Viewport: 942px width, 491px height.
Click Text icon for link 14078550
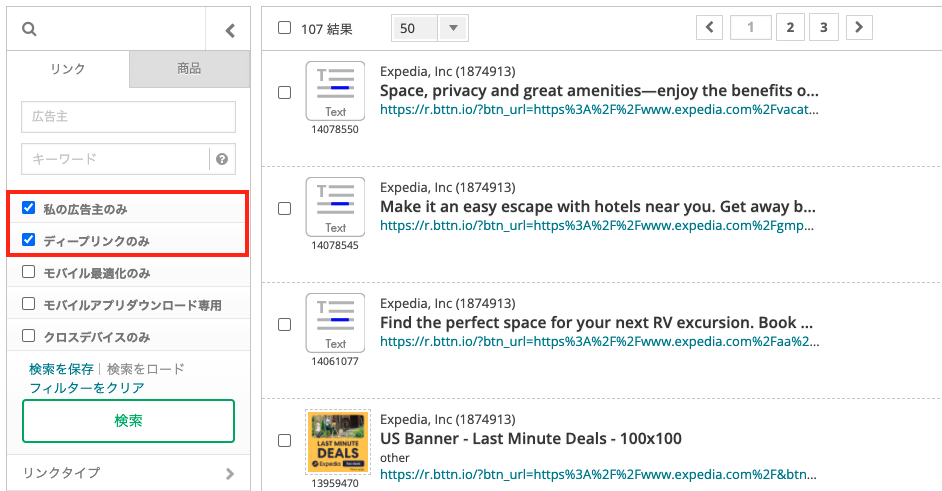(335, 91)
